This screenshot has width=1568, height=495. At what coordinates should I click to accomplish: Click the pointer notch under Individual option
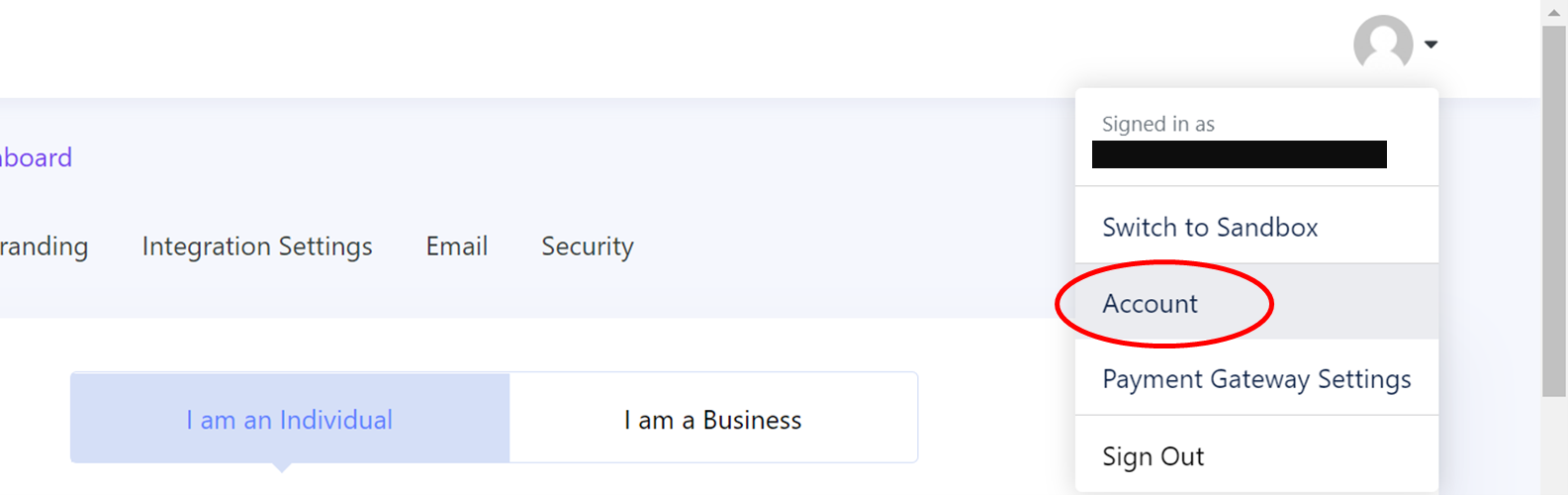[x=282, y=467]
